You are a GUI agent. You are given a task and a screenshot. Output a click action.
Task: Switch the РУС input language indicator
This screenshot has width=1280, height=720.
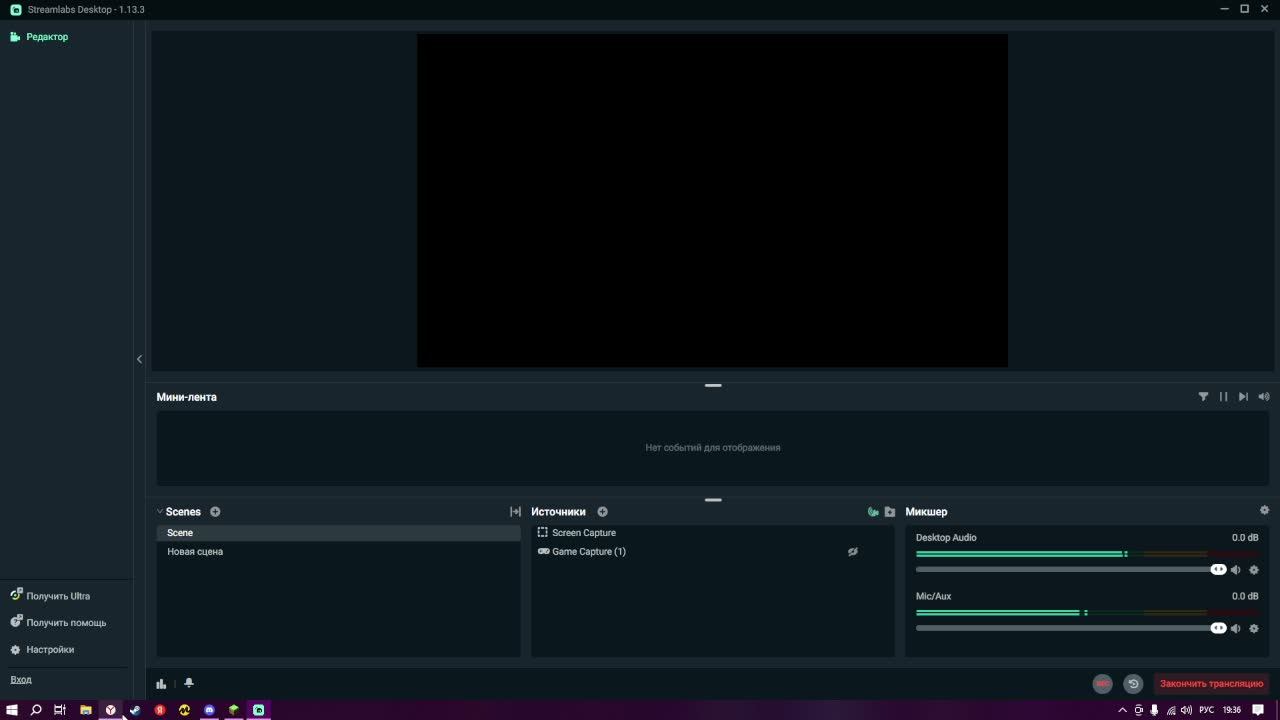(x=1207, y=710)
